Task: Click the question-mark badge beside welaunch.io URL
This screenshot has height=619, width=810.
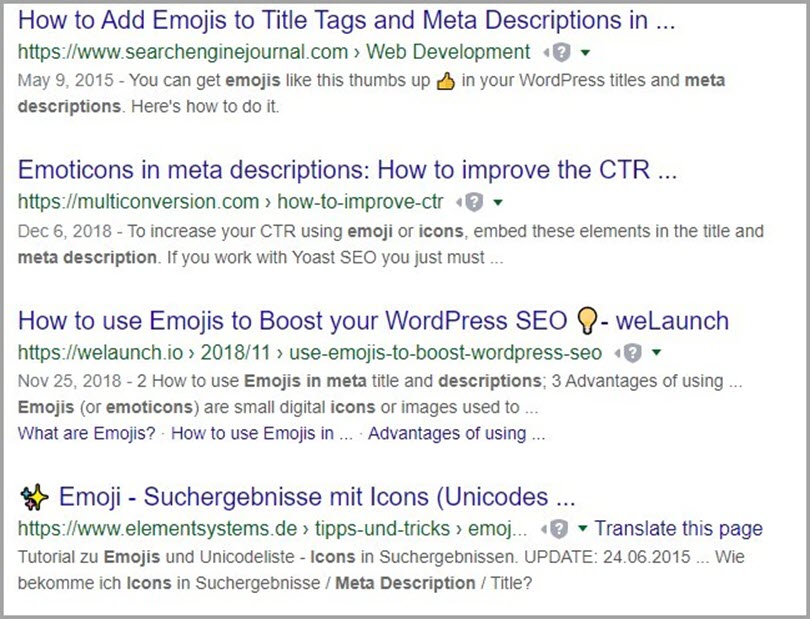Action: tap(632, 353)
